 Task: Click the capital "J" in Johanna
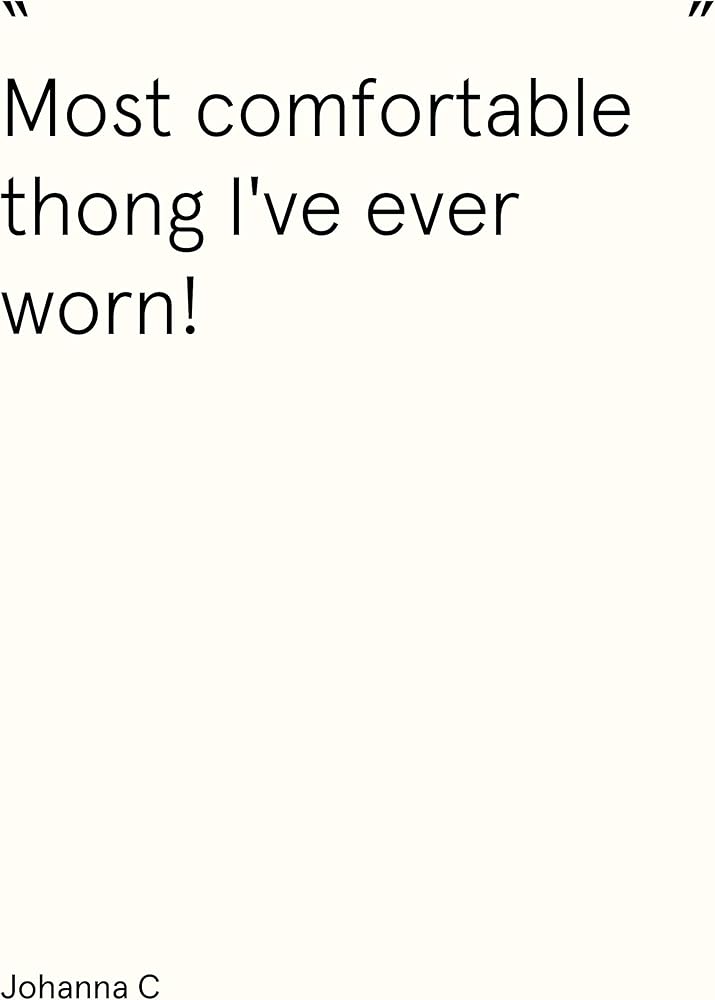coord(8,986)
